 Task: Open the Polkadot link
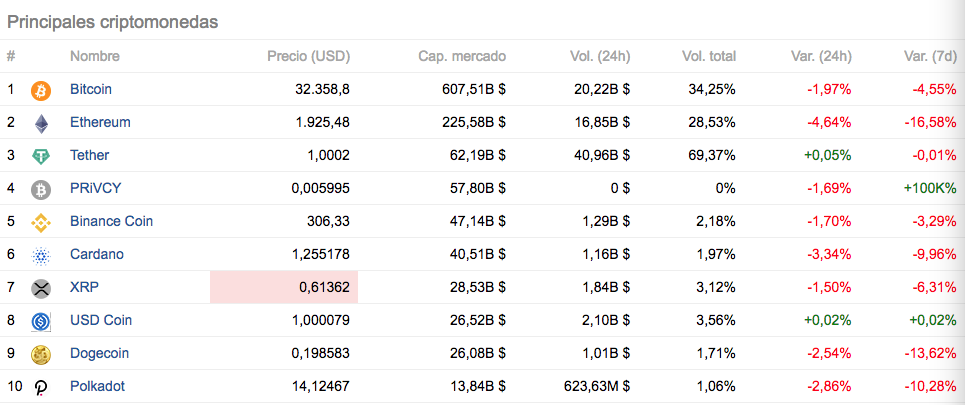[x=97, y=387]
